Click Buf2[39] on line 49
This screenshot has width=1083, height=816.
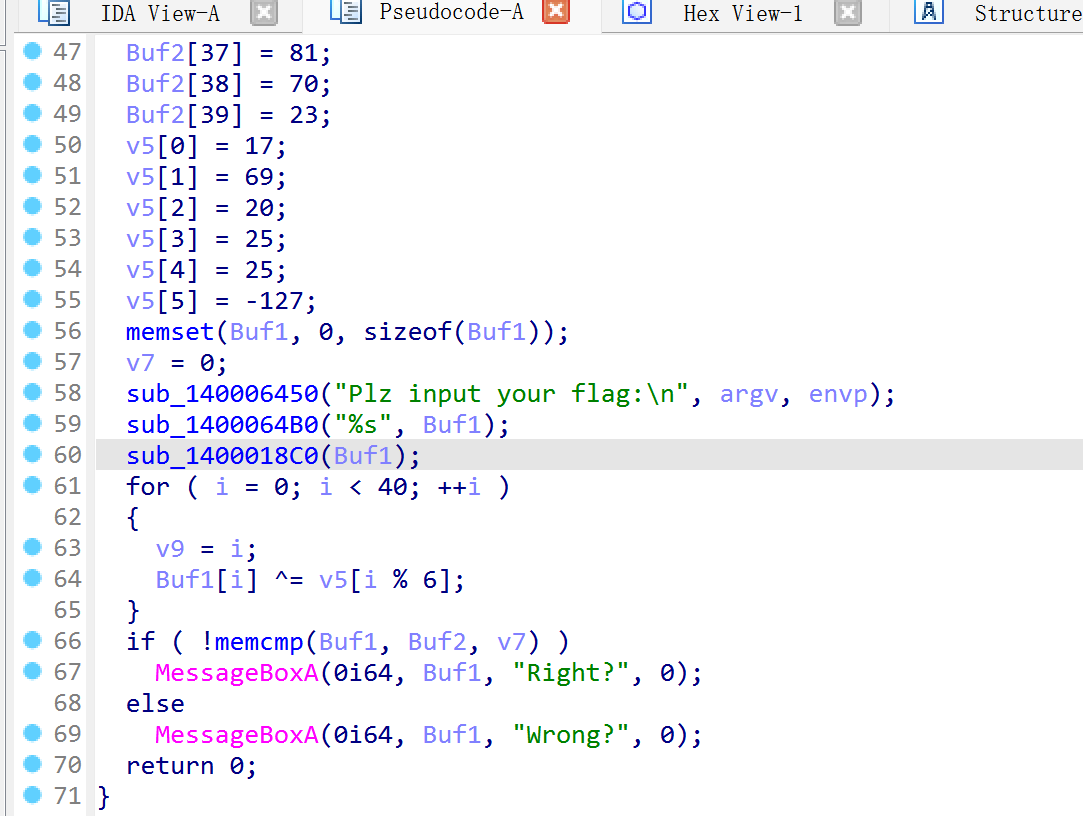point(184,115)
